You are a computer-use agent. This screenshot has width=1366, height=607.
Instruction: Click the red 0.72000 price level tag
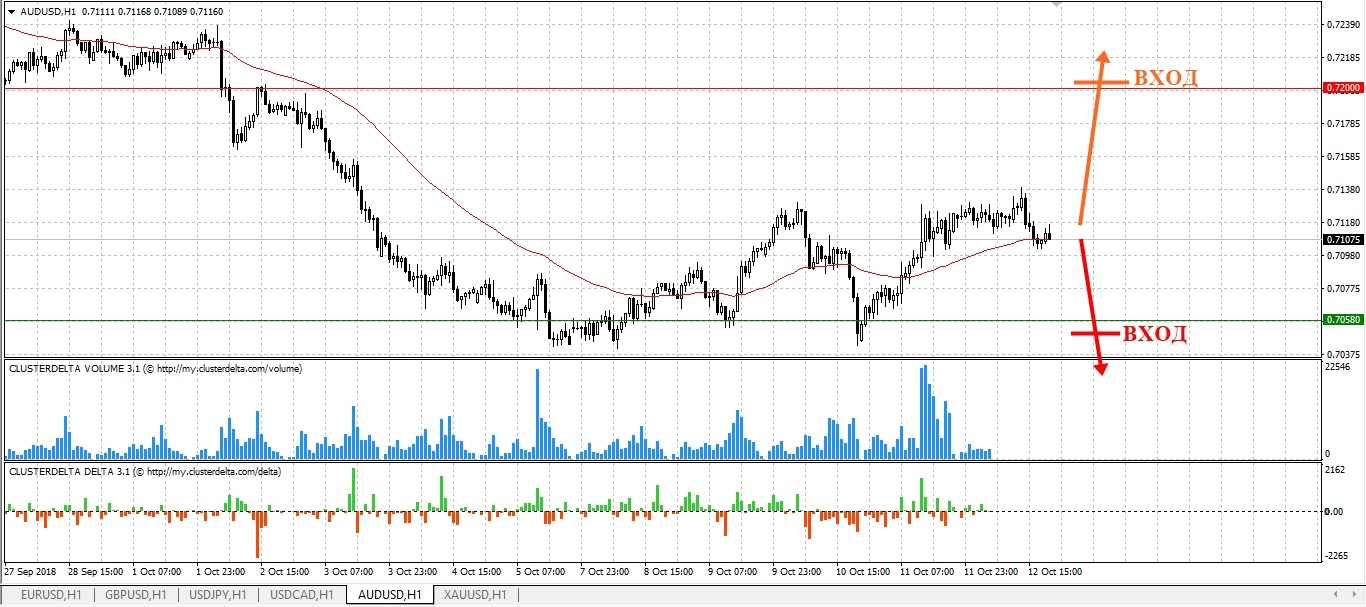(1342, 88)
